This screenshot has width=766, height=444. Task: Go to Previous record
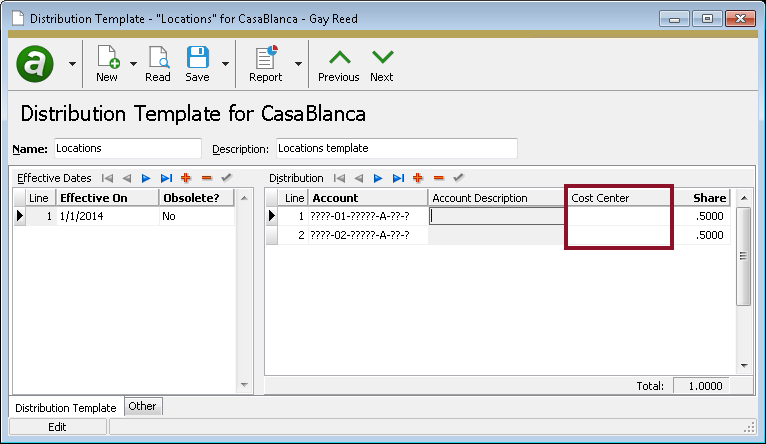coord(338,64)
